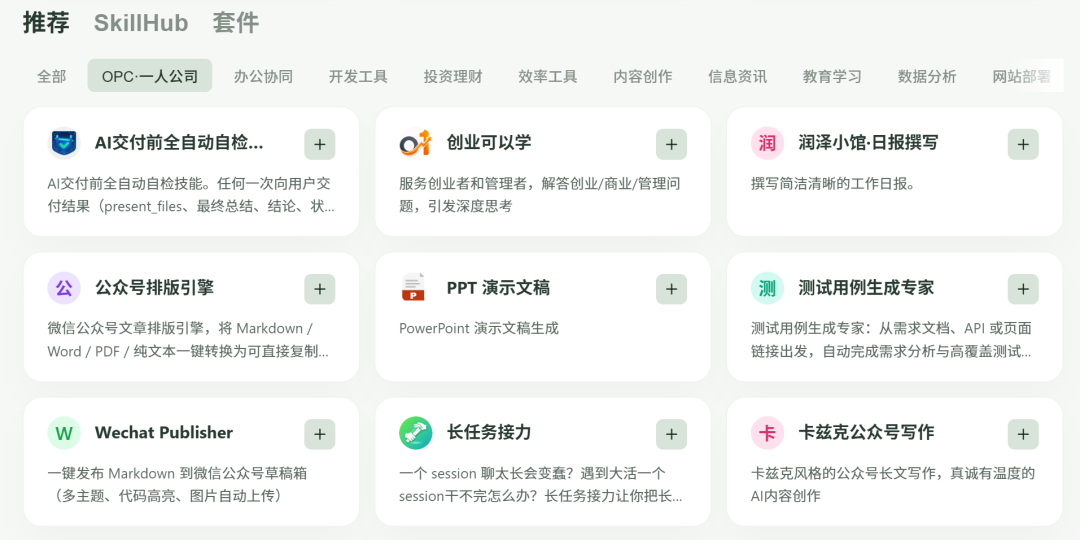Add 长任务接力 skill plus button

coord(672,434)
